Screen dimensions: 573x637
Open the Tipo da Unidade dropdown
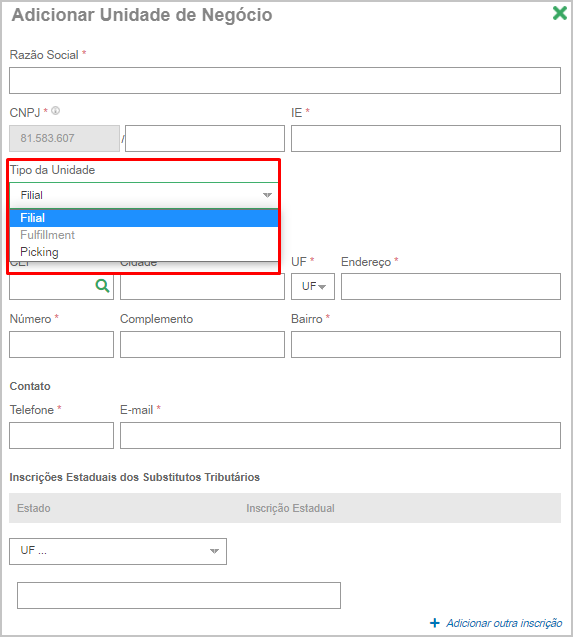tap(144, 195)
